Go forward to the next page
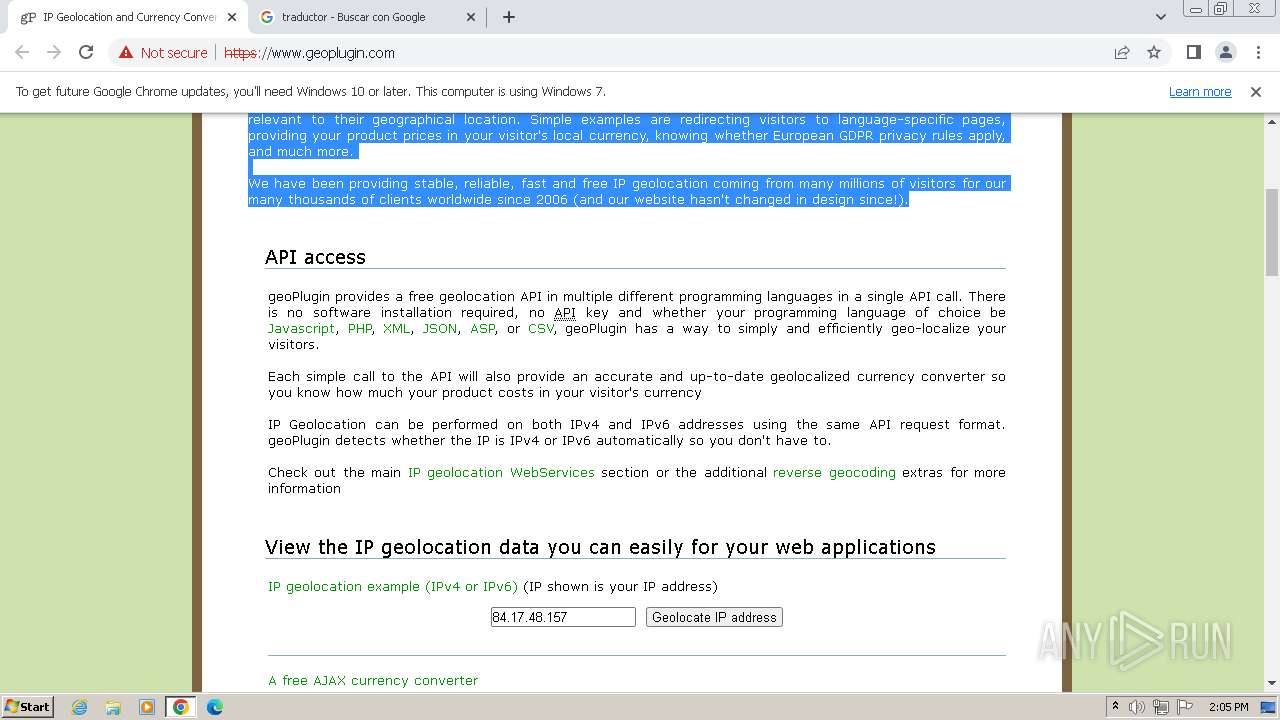The height and width of the screenshot is (720, 1280). click(54, 52)
